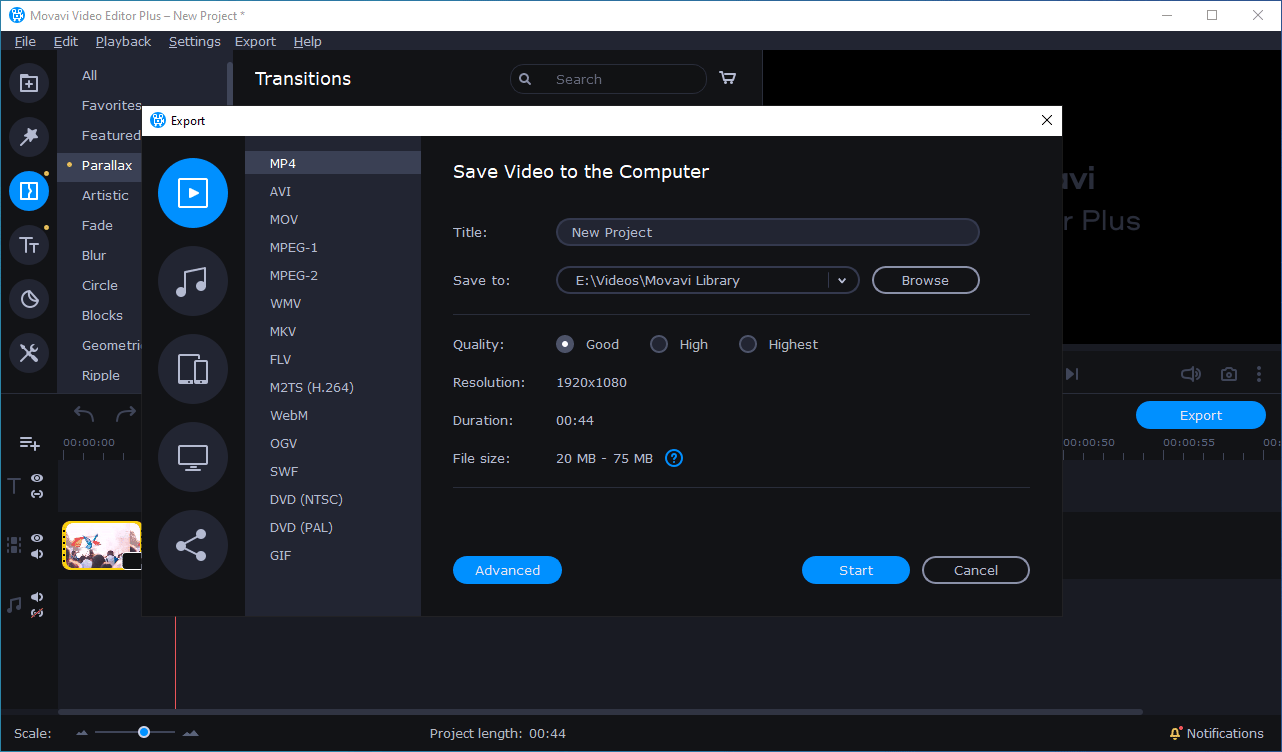This screenshot has width=1282, height=752.
Task: Toggle audio track link icon
Action: [x=37, y=613]
